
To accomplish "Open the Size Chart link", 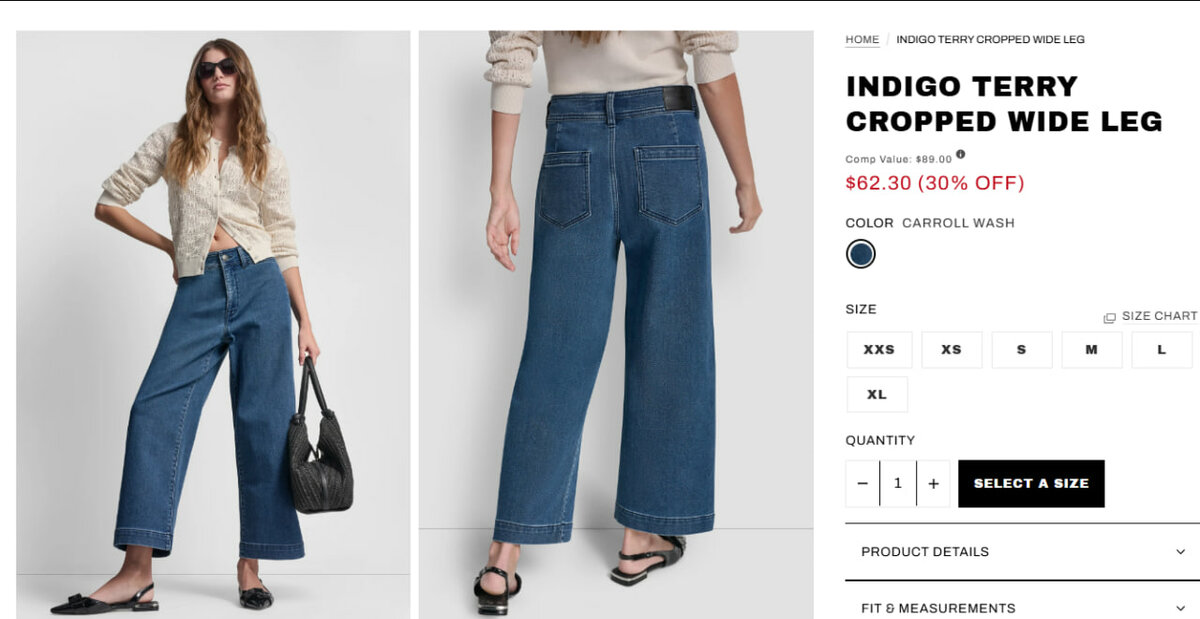I will point(1159,316).
